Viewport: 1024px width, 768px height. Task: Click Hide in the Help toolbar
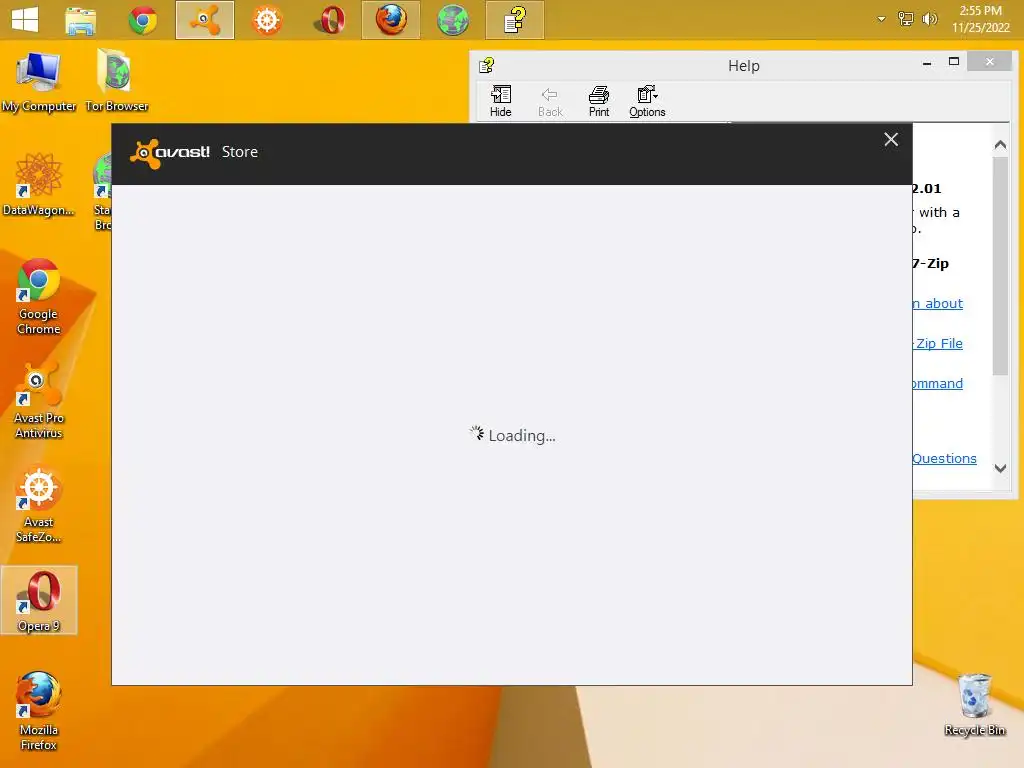[500, 101]
